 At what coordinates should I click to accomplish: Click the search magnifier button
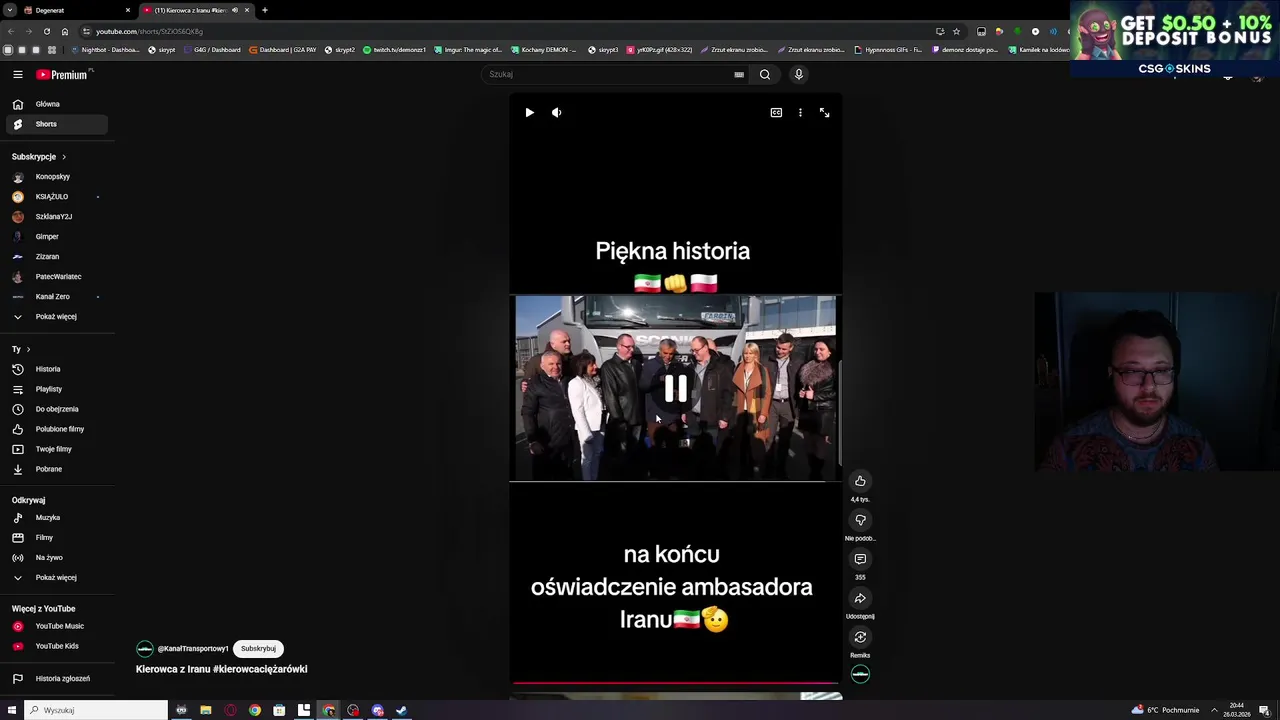coord(765,74)
